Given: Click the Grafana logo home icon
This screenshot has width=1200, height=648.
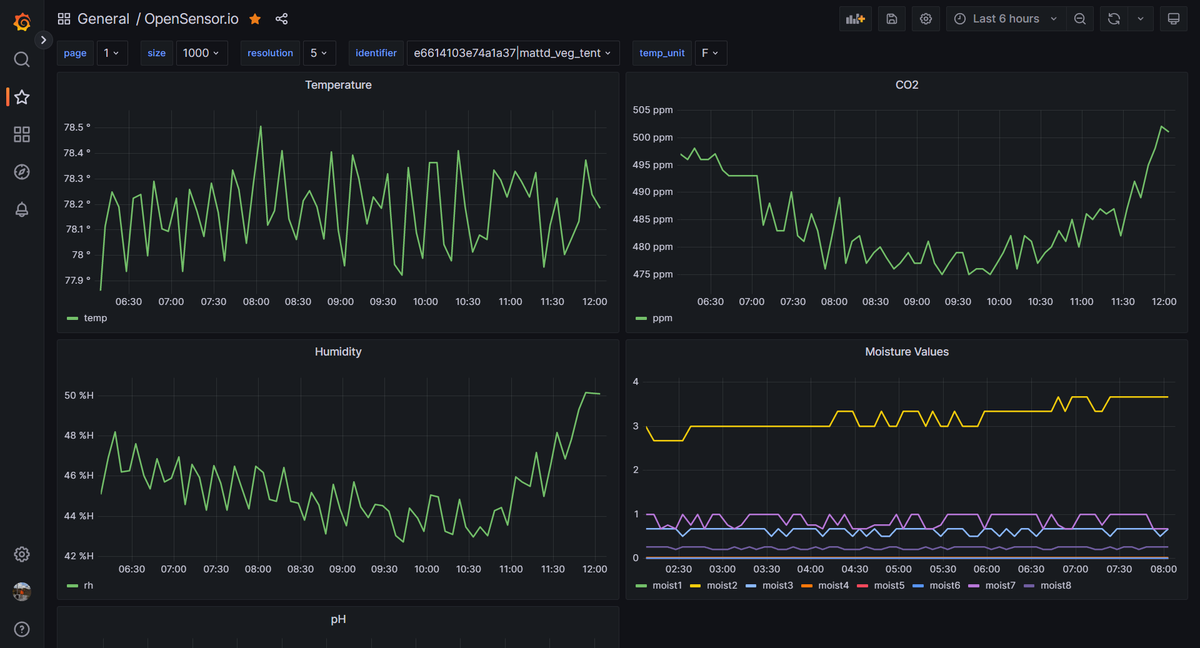Looking at the screenshot, I should [x=22, y=20].
